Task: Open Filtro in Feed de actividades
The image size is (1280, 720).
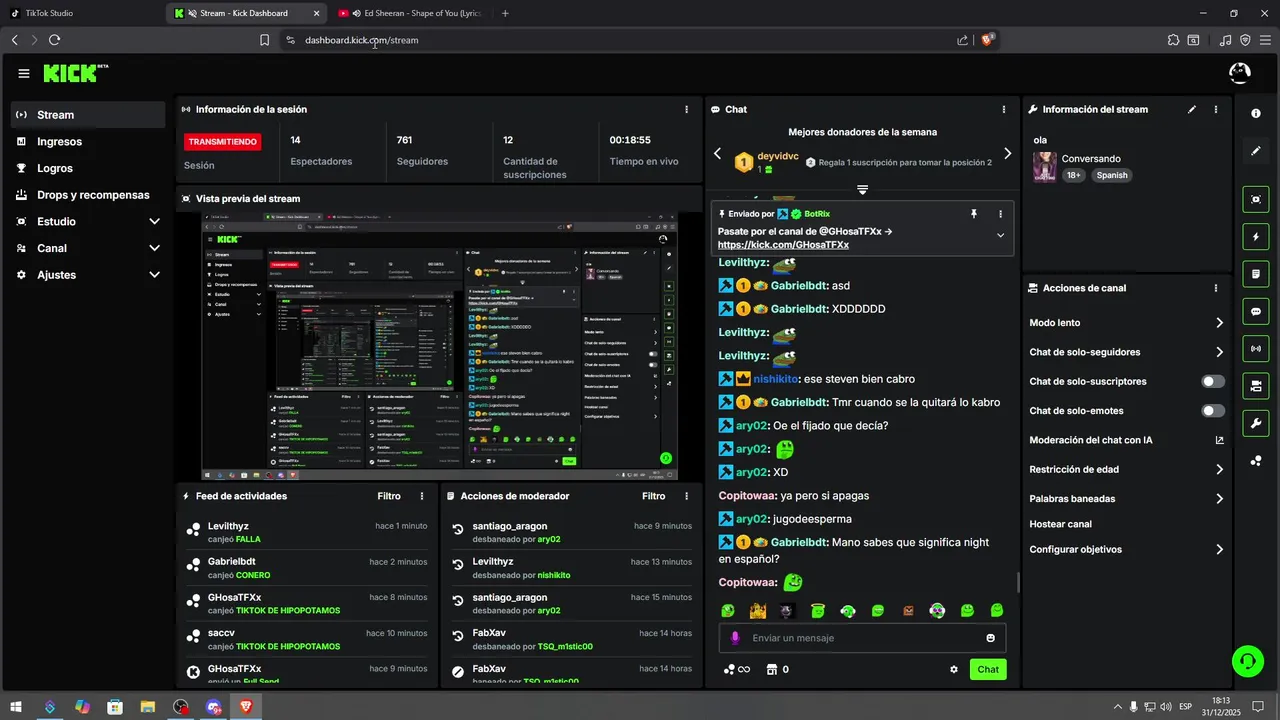Action: click(x=389, y=496)
